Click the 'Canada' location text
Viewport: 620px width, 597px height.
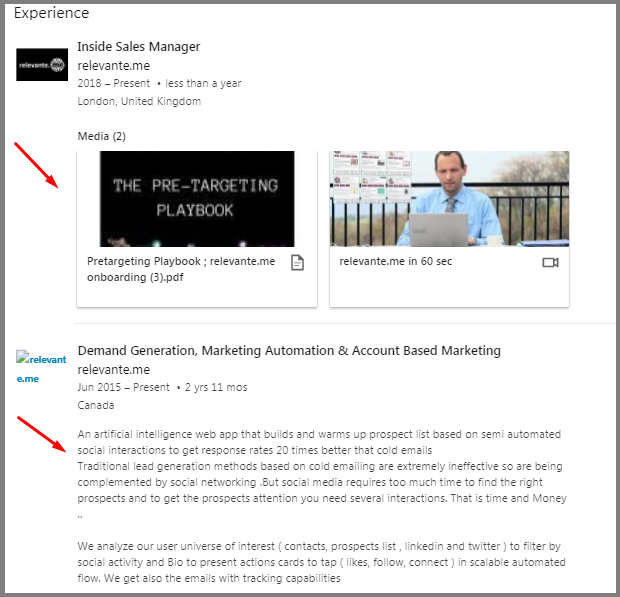(x=96, y=405)
